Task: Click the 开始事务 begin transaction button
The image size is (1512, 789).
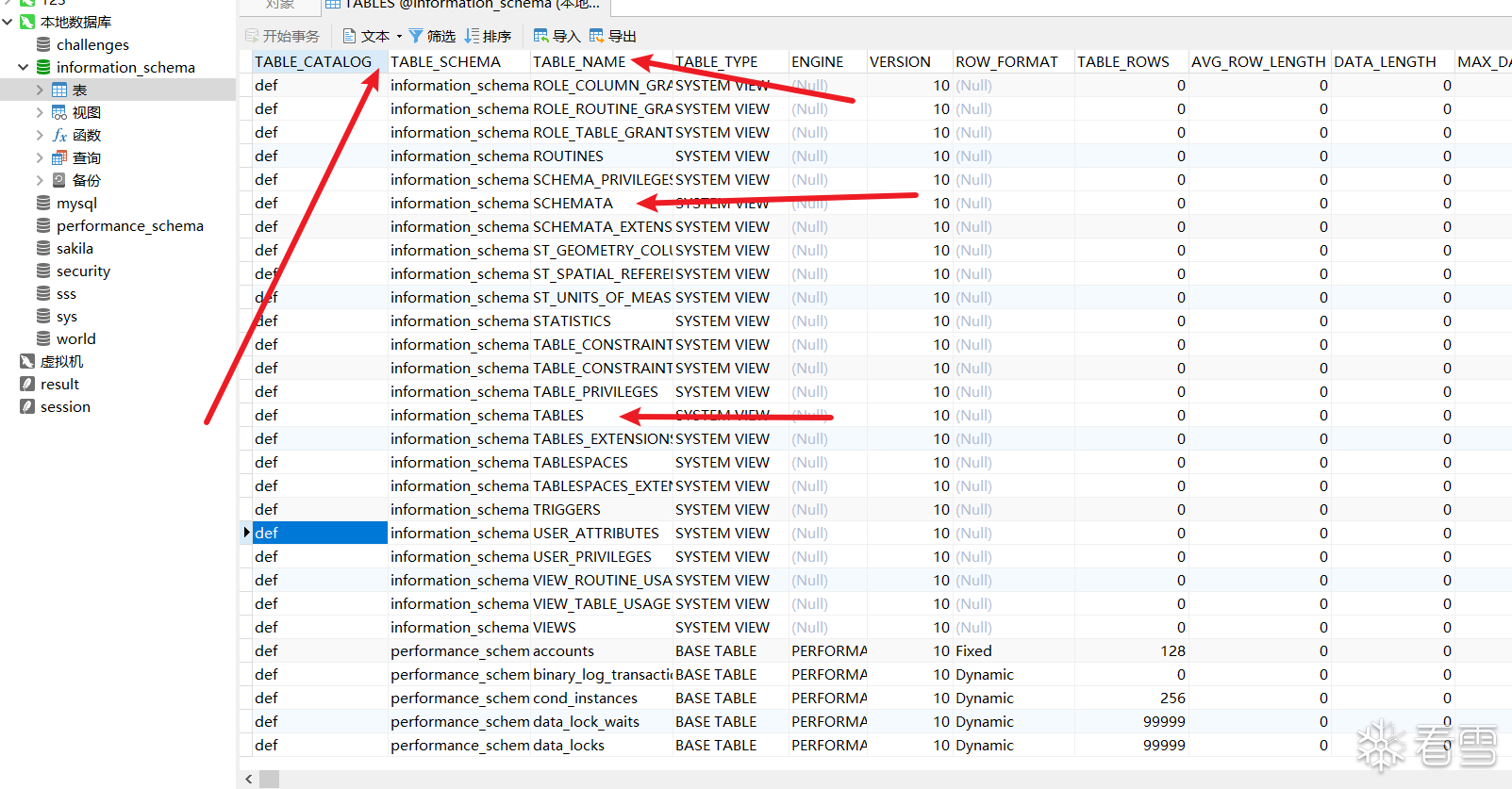Action: 282,36
